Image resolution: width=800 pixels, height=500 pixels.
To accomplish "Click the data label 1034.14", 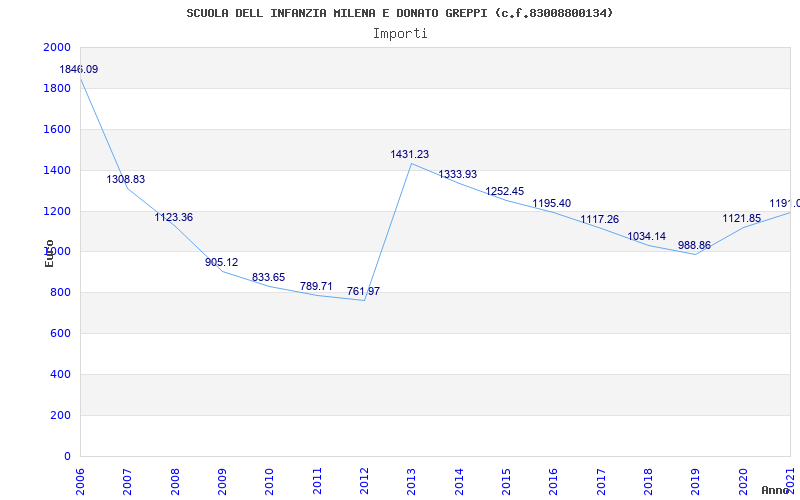I will (646, 237).
